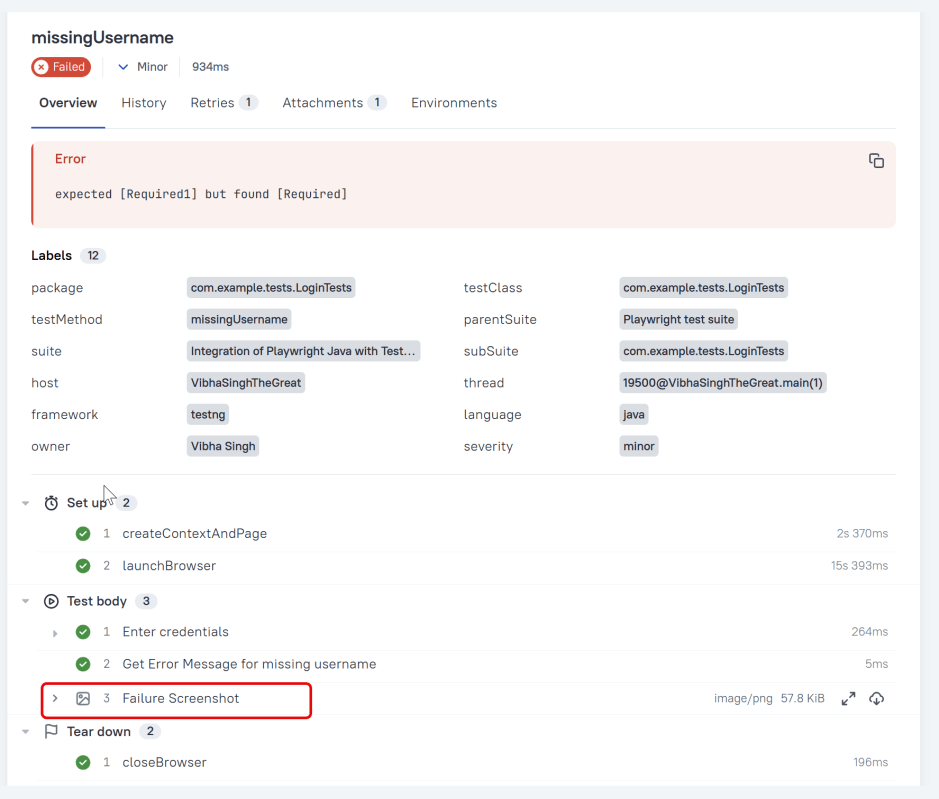
Task: Collapse the Test body section
Action: pos(25,601)
